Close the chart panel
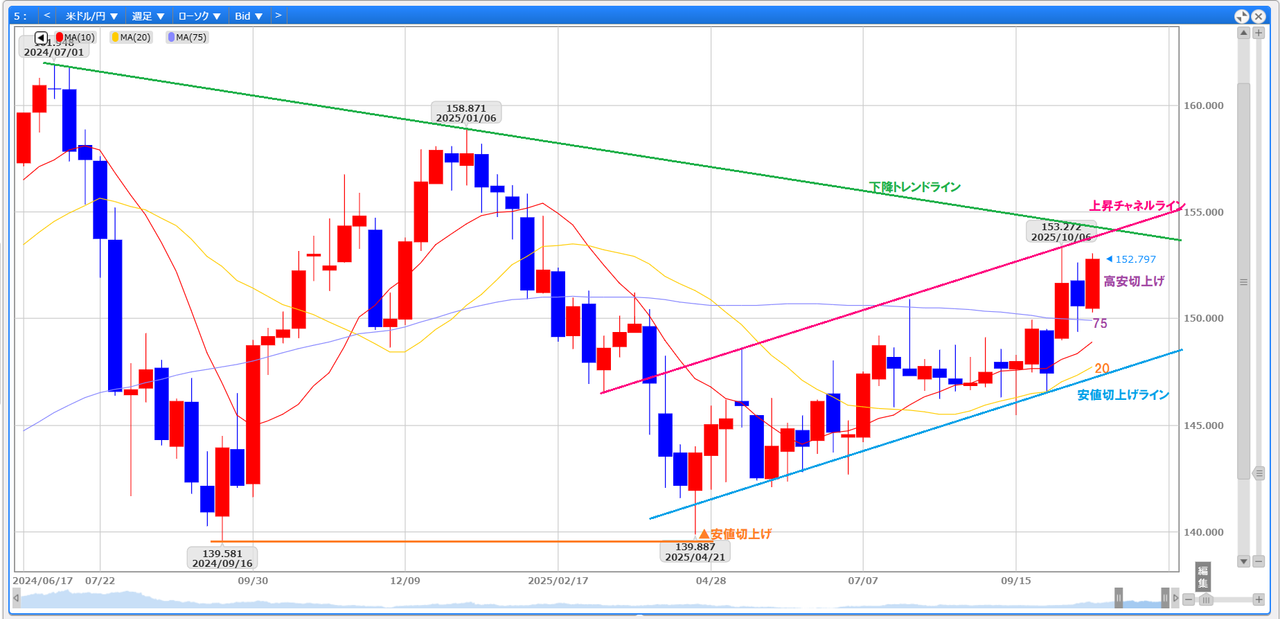Screen dimensions: 1280x619 1256,16
